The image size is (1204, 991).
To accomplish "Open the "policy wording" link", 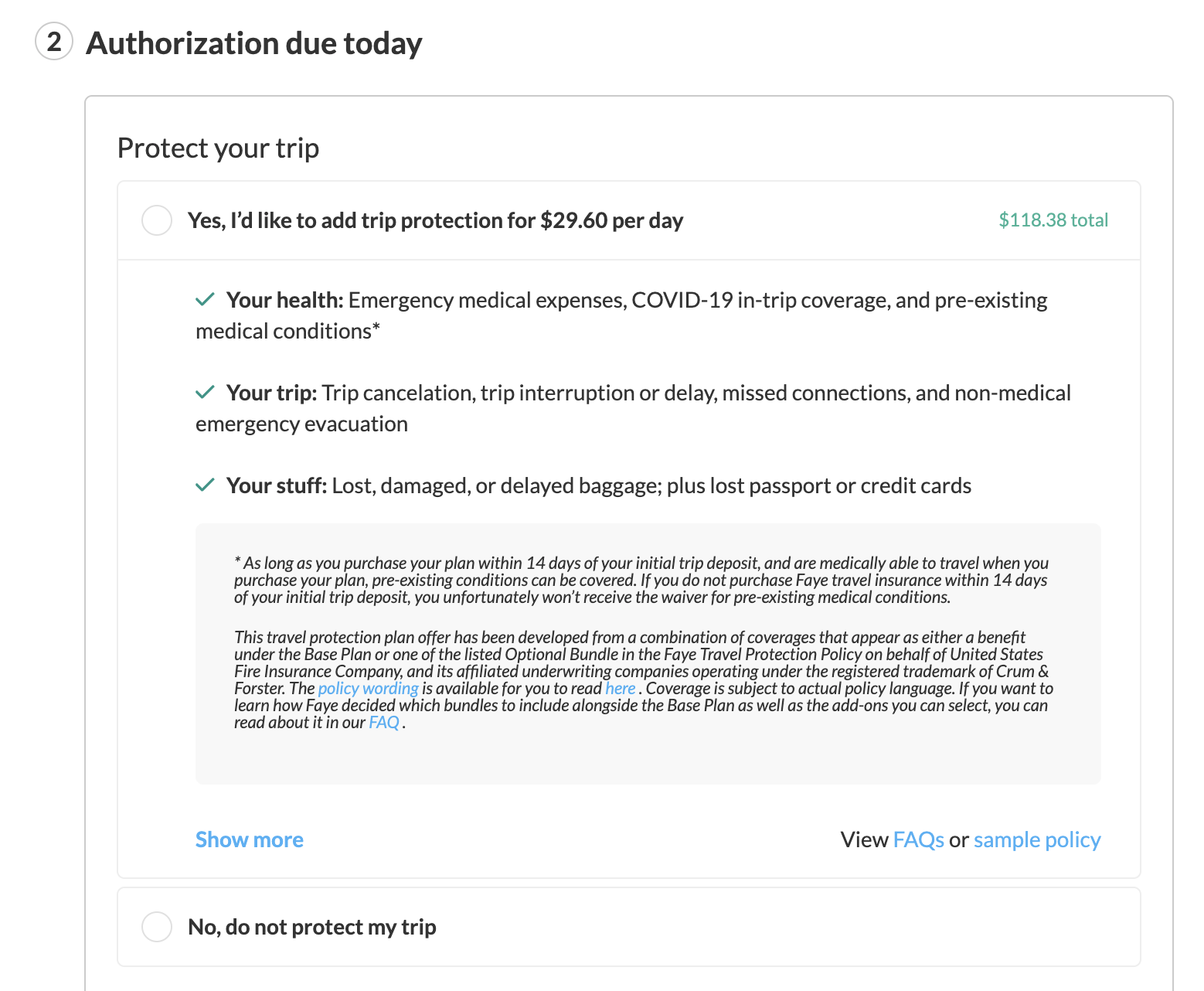I will point(368,688).
